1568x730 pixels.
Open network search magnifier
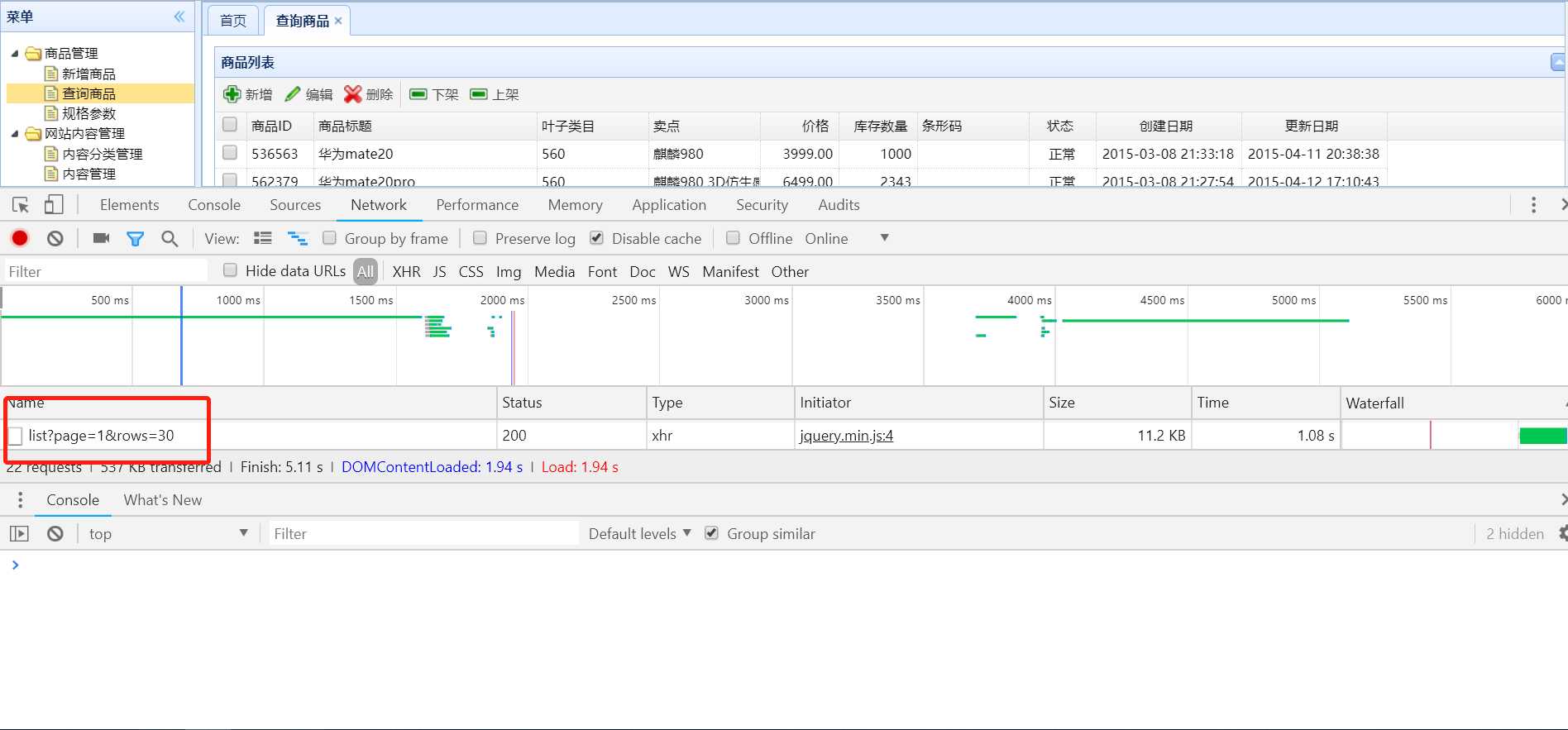pyautogui.click(x=170, y=239)
